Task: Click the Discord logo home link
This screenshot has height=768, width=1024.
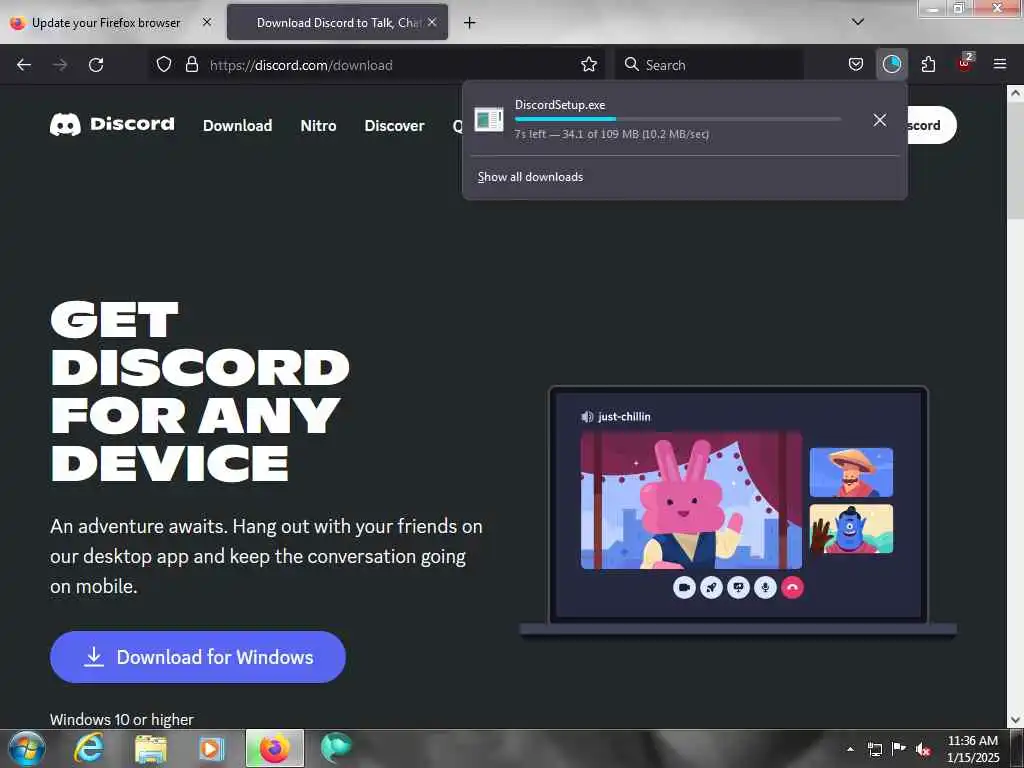Action: click(112, 124)
